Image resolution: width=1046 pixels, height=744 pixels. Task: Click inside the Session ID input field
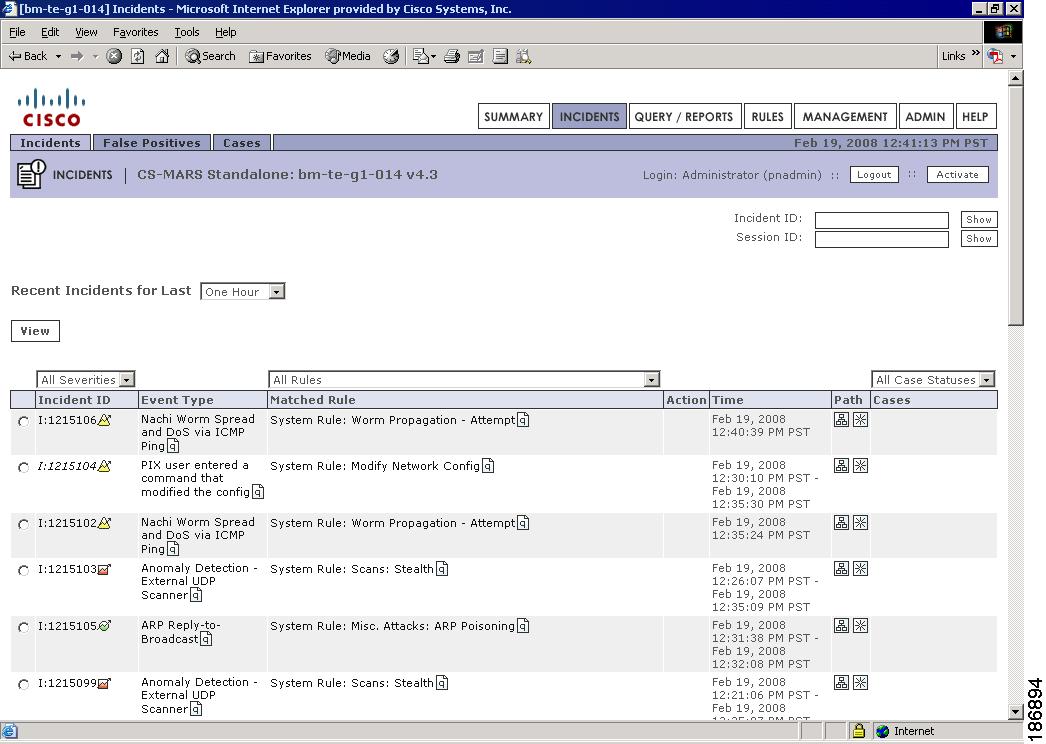[881, 238]
